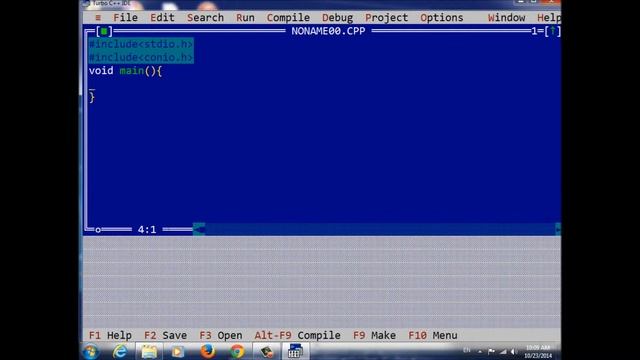
Task: Click the volume icon in system tray
Action: coord(513,351)
